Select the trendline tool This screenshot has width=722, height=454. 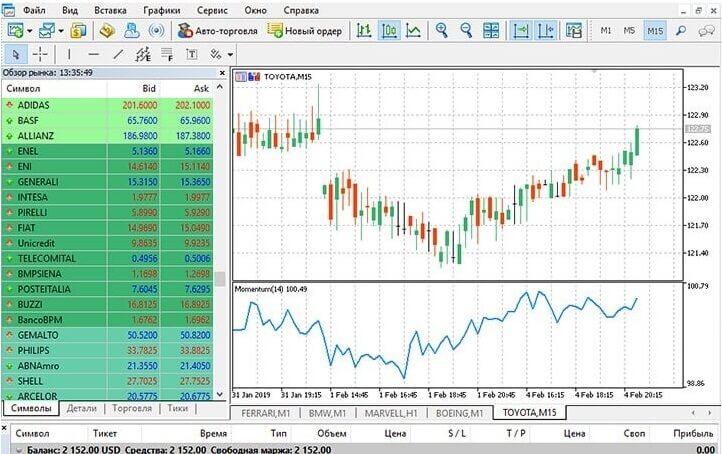coord(118,55)
